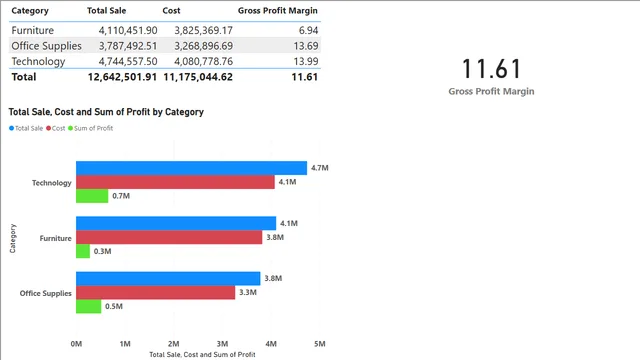Click Furniture margin value 6.94
Image resolution: width=640 pixels, height=360 pixels.
pos(308,30)
